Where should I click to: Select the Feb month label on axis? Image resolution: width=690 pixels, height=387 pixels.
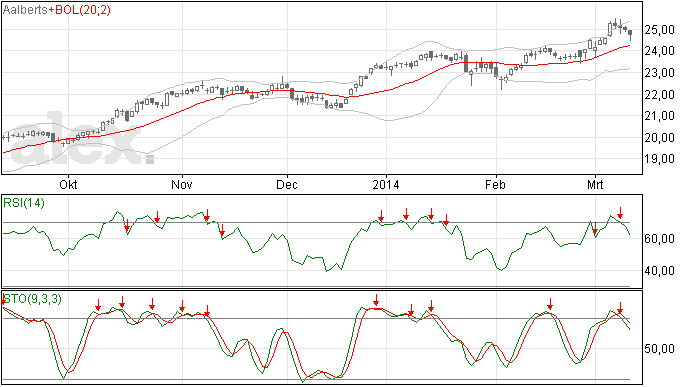point(495,184)
